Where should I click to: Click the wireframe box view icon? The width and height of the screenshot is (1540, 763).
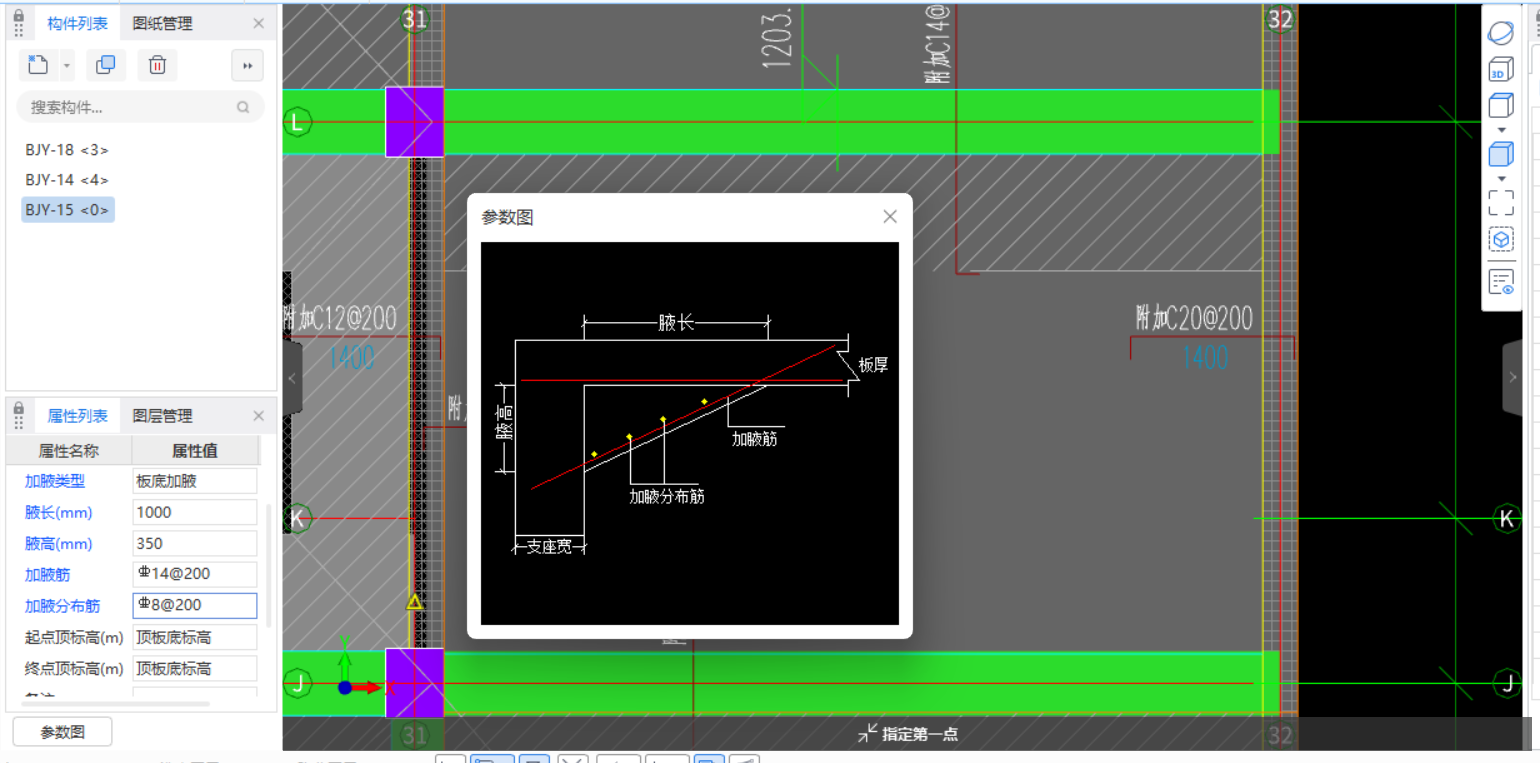point(1501,105)
